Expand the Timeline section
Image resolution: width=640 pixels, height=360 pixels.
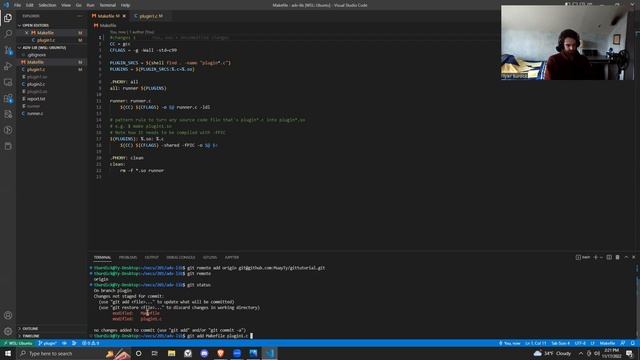click(31, 336)
